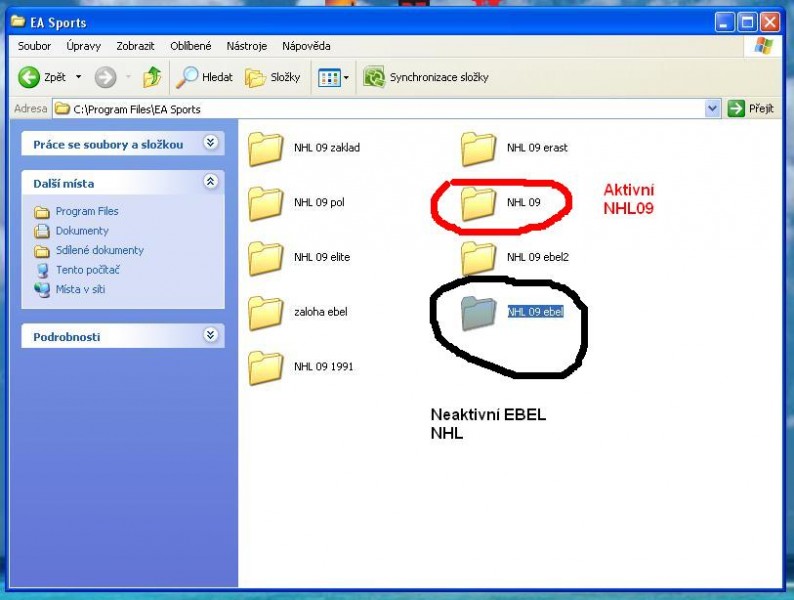Go back with the Zpět button
Screen dimensions: 794x600
pos(42,77)
